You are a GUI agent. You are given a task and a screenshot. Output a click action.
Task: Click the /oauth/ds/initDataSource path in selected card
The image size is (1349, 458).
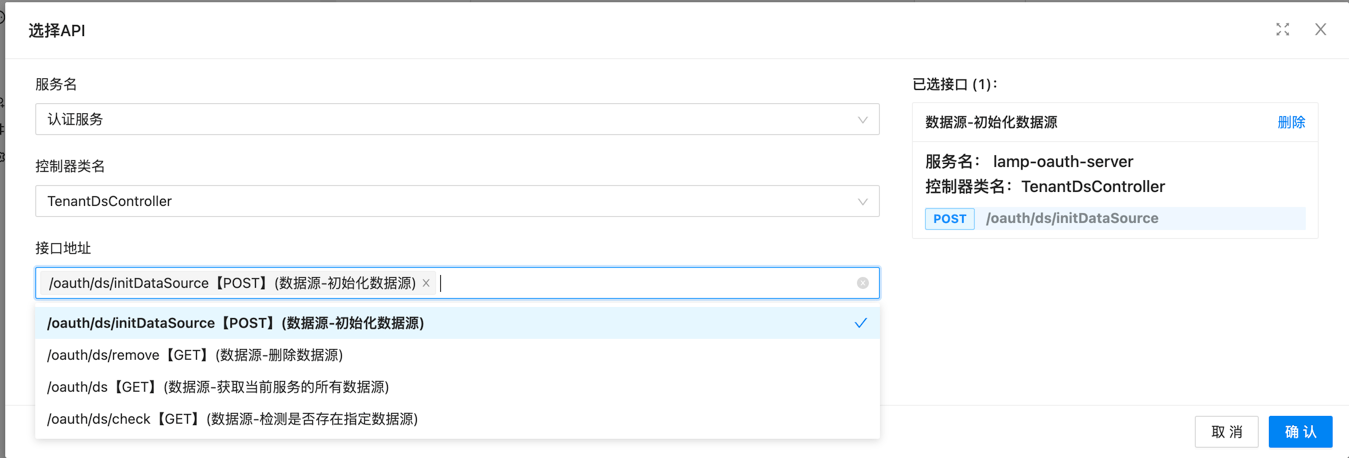coord(1072,218)
